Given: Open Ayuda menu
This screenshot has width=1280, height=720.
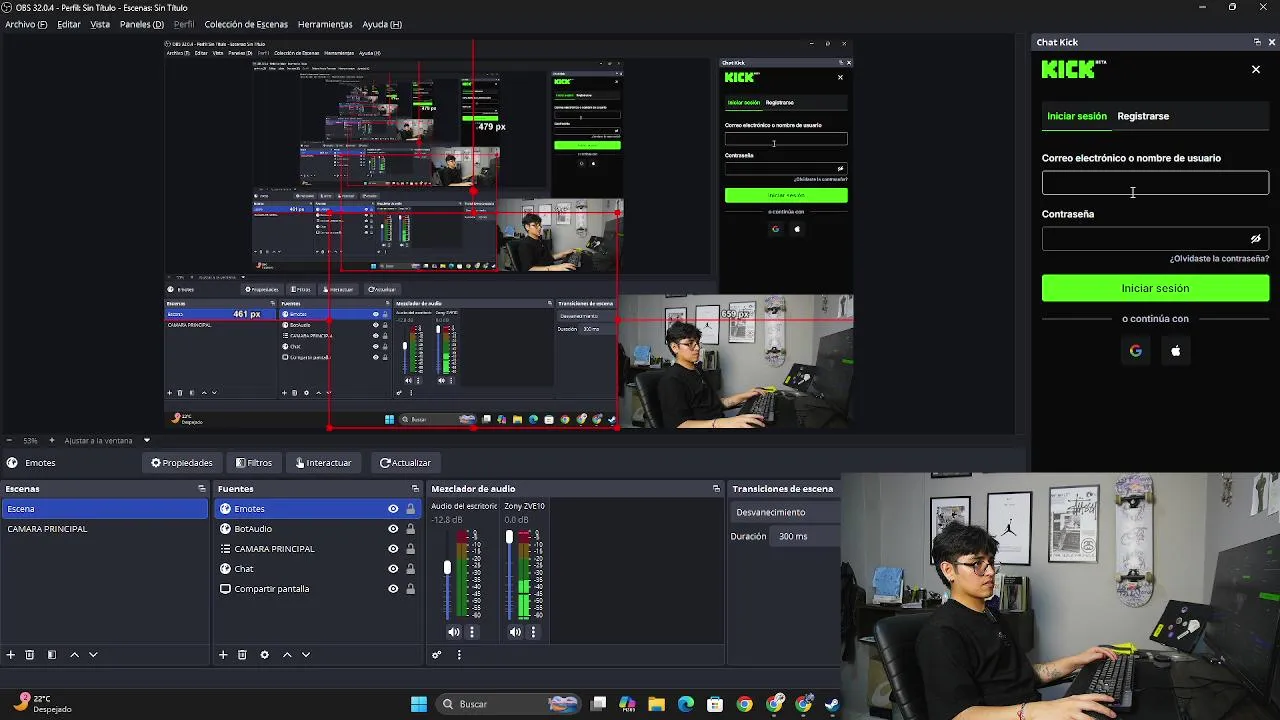Looking at the screenshot, I should pos(382,24).
